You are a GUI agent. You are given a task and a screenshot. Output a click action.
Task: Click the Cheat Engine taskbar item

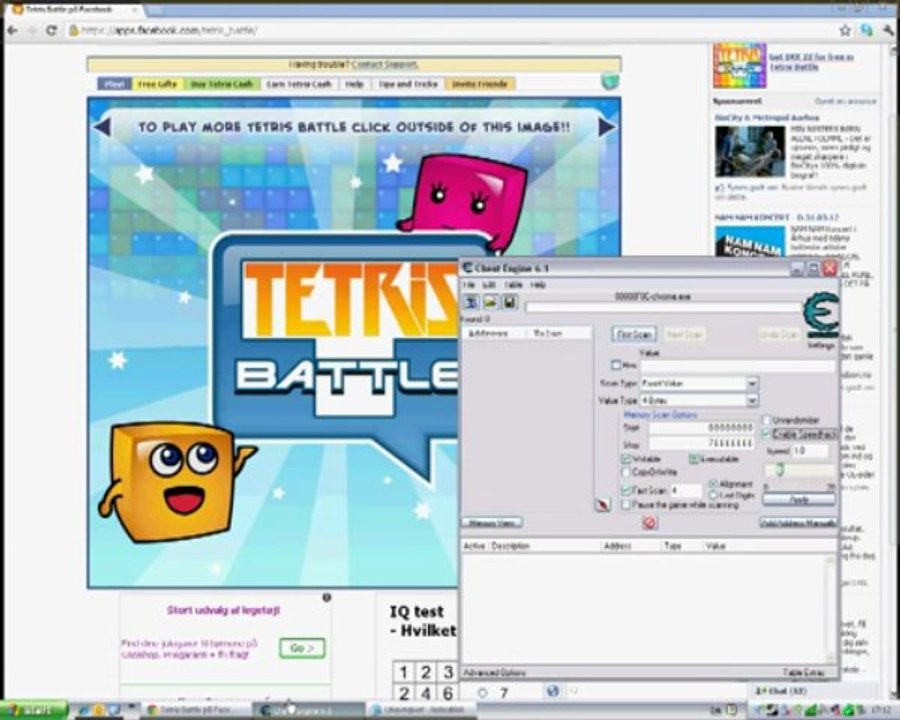309,711
